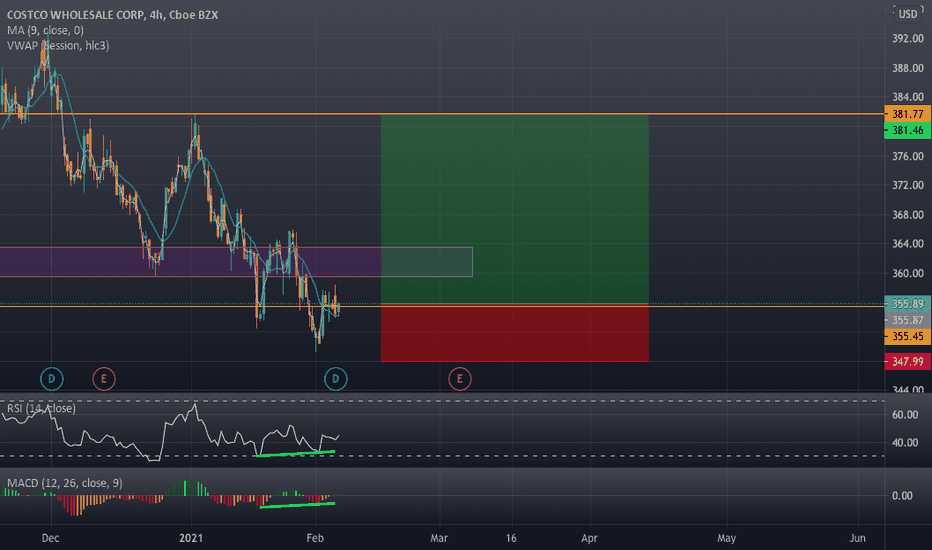Click the 40.00 RSI axis label
The width and height of the screenshot is (932, 550).
tap(905, 443)
